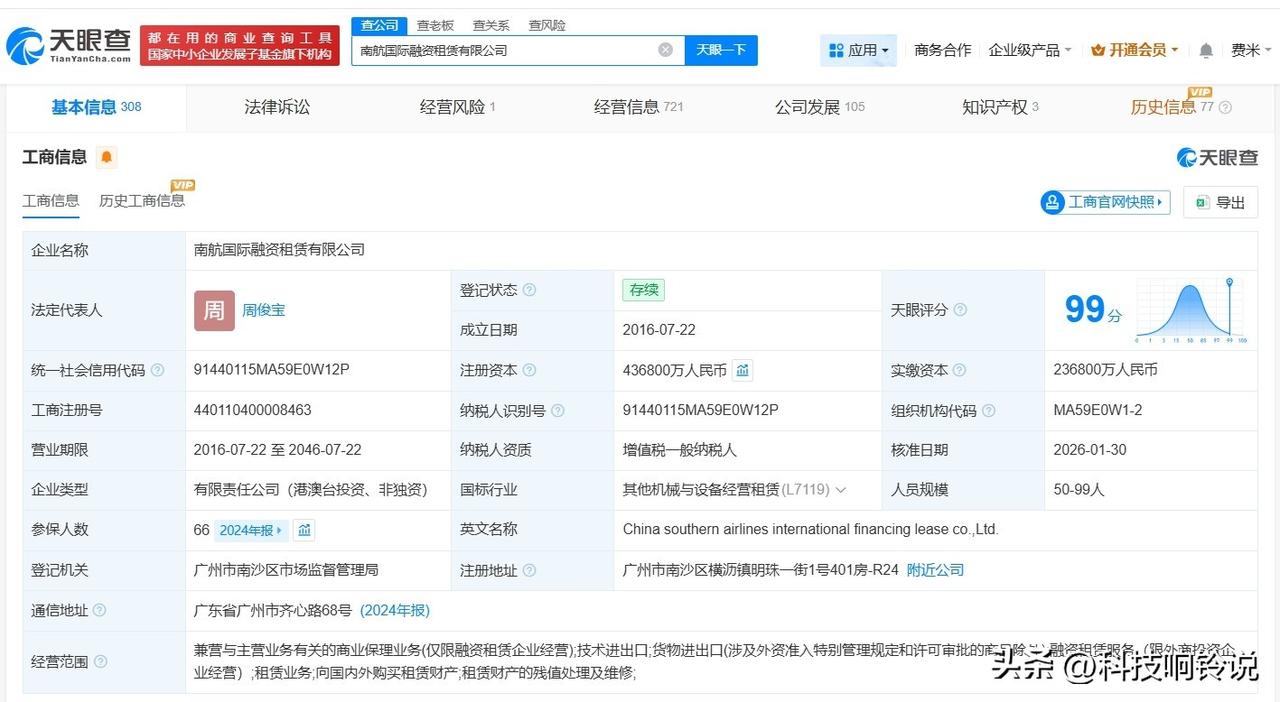Viewport: 1280px width, 702px height.
Task: Click the Excel icon on the 导出 button
Action: [1202, 202]
